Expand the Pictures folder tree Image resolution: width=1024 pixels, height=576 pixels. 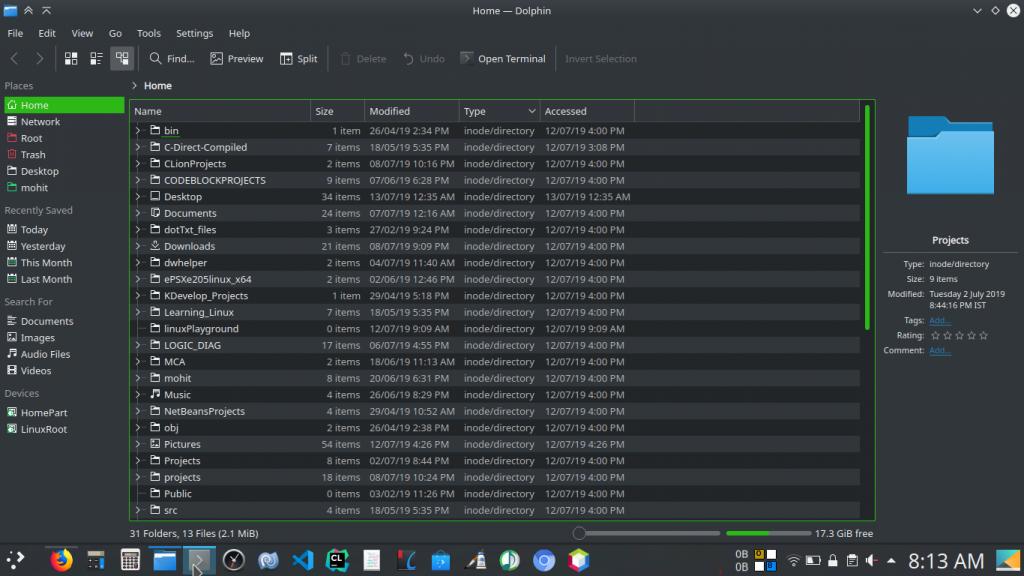(x=138, y=444)
